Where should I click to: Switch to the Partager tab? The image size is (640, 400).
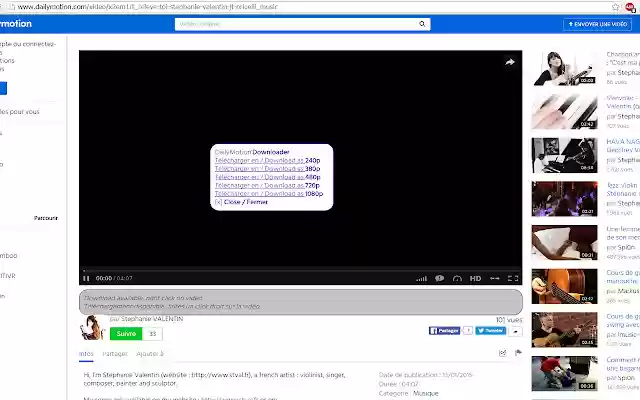click(114, 353)
